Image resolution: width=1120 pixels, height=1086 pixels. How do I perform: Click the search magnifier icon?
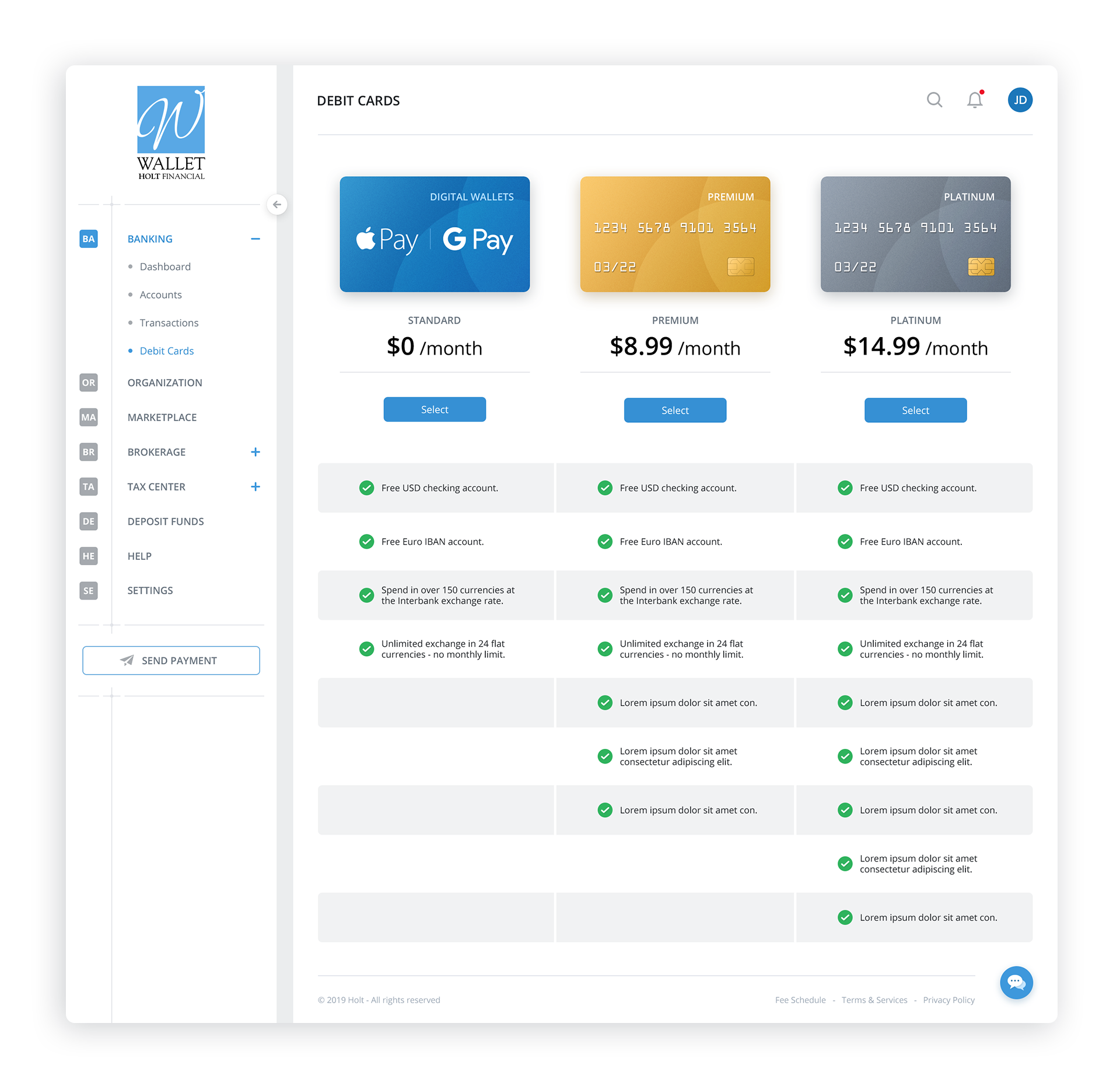(935, 100)
